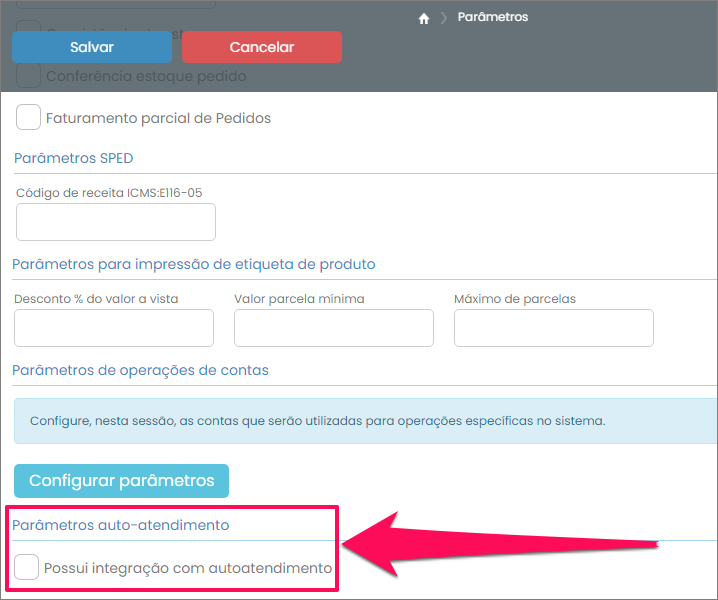Focus the Código de receita ICMS field
Screen dimensions: 718x600
coord(116,222)
